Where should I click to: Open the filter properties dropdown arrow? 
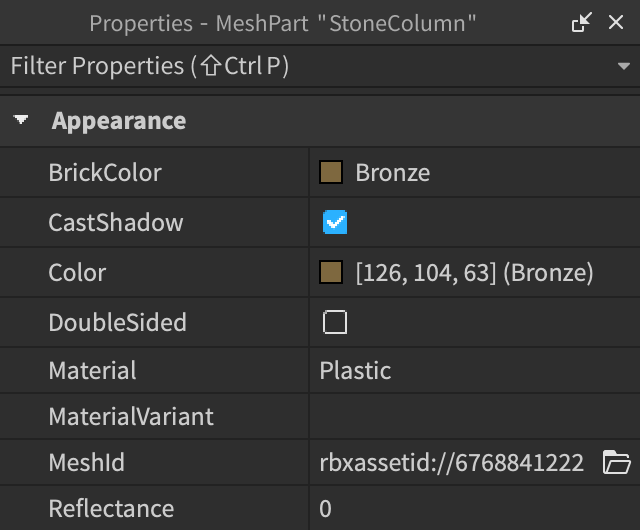[x=624, y=67]
